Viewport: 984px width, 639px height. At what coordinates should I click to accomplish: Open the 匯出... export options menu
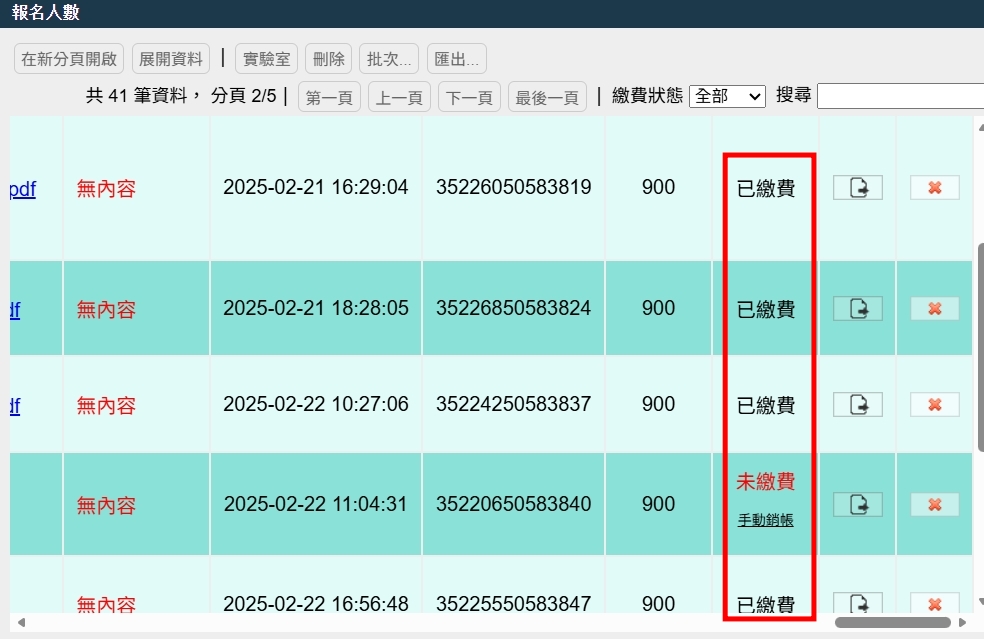tap(456, 58)
